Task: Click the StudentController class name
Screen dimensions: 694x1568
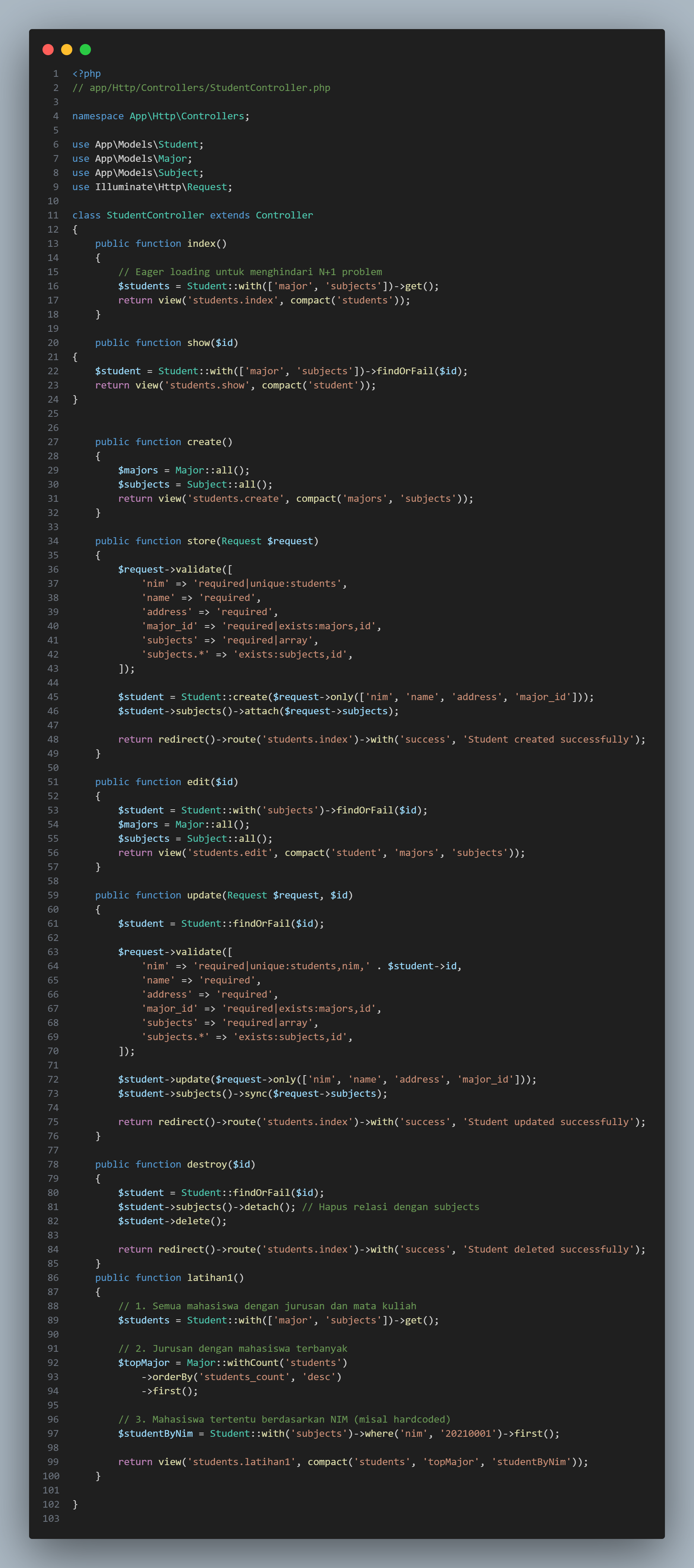Action: [x=155, y=215]
